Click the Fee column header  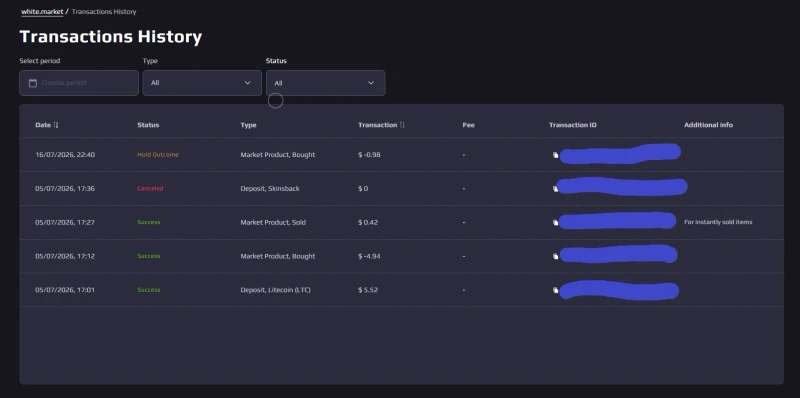468,125
